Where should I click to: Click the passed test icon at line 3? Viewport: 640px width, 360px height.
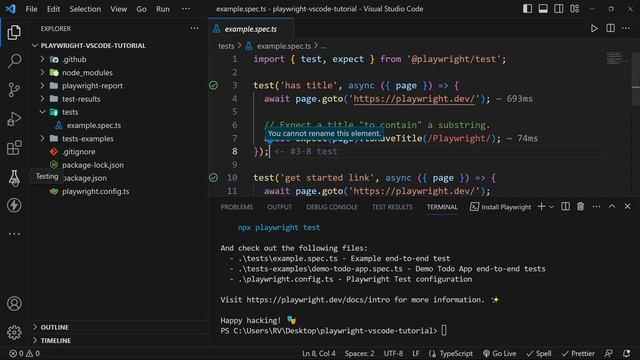[213, 85]
